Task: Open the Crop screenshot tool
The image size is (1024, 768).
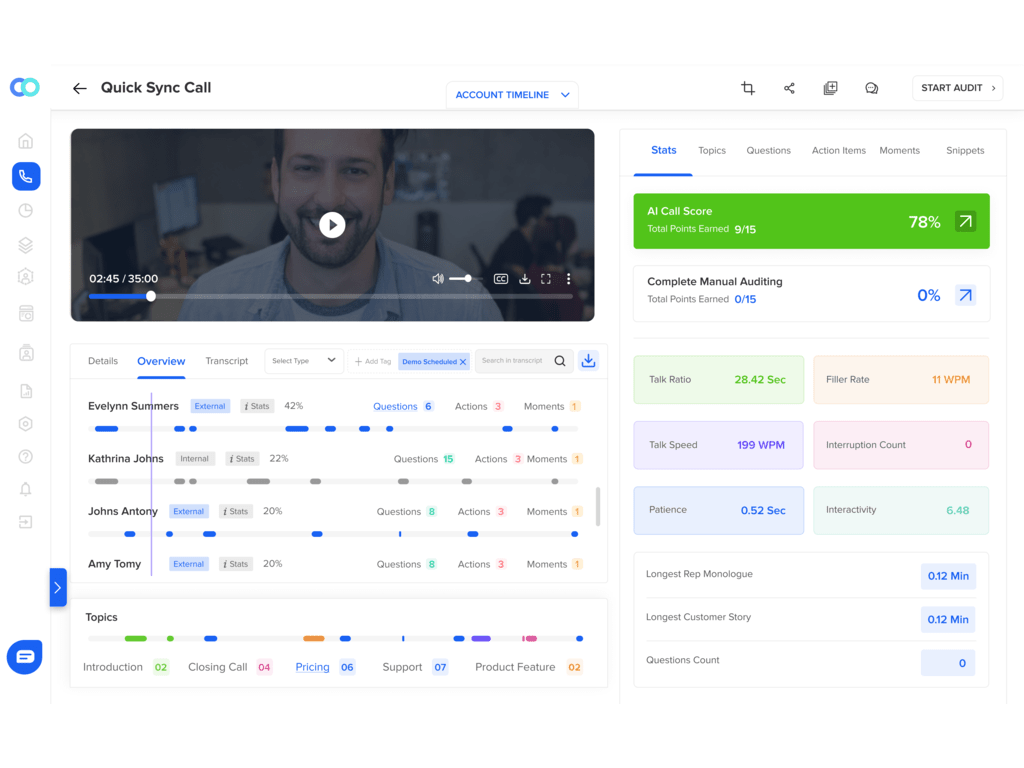Action: 747,88
